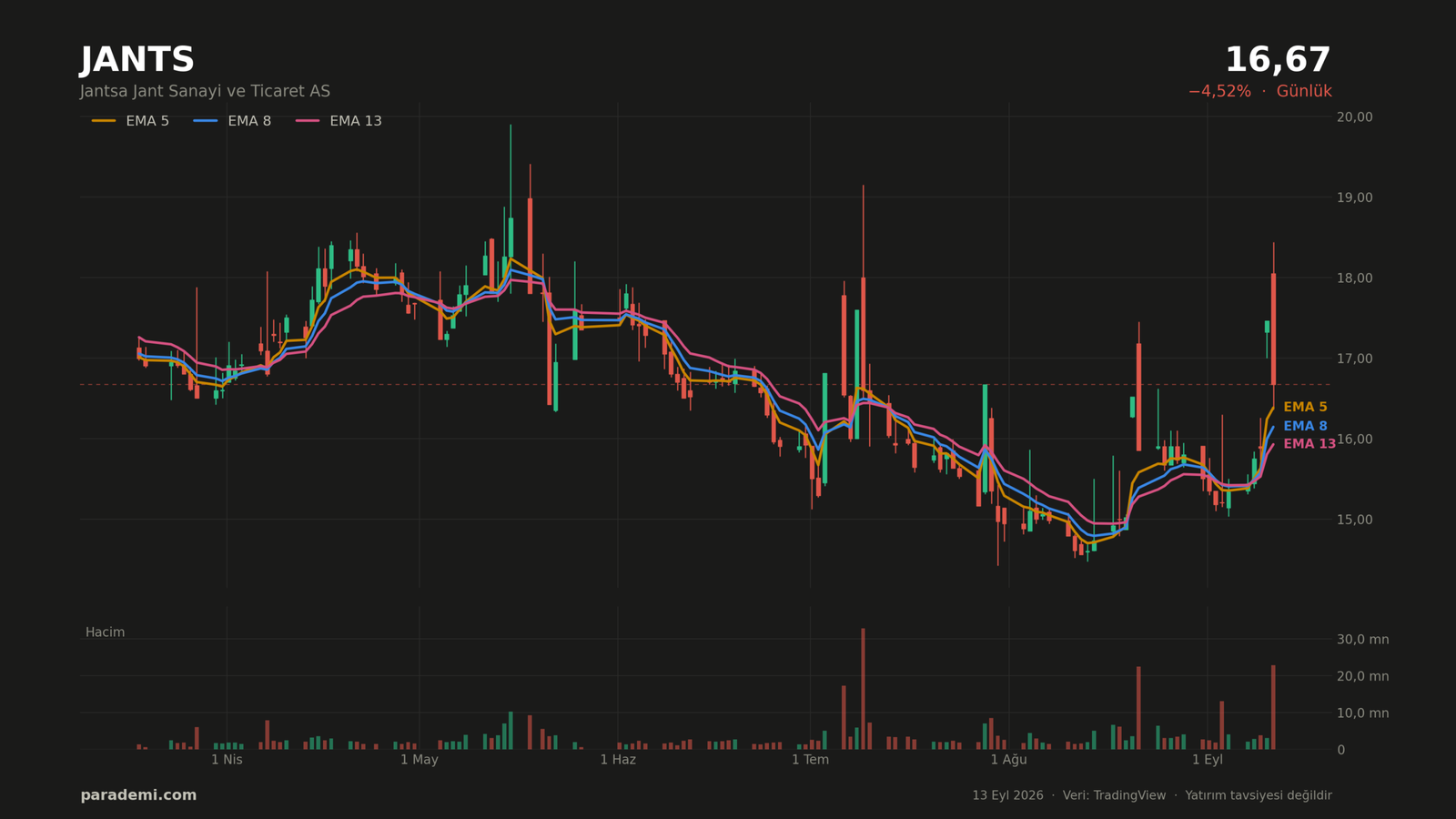Click the Hacim volume panel label
The image size is (1456, 819).
[x=106, y=632]
